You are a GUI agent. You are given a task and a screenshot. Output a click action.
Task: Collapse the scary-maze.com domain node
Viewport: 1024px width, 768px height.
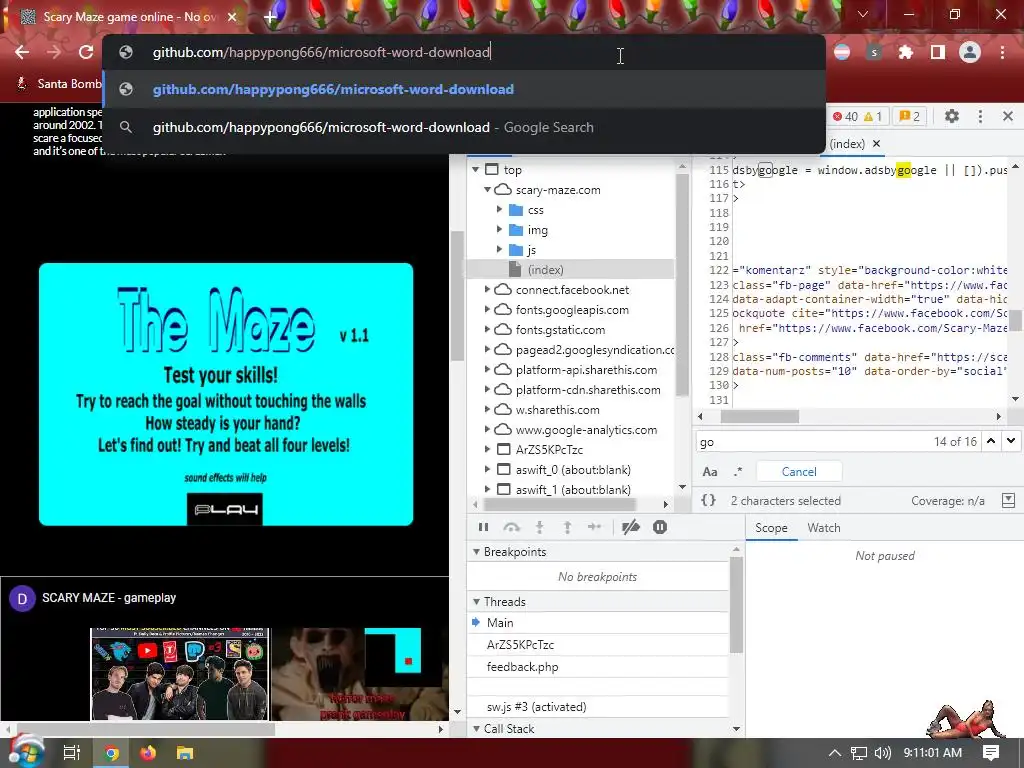(x=487, y=190)
